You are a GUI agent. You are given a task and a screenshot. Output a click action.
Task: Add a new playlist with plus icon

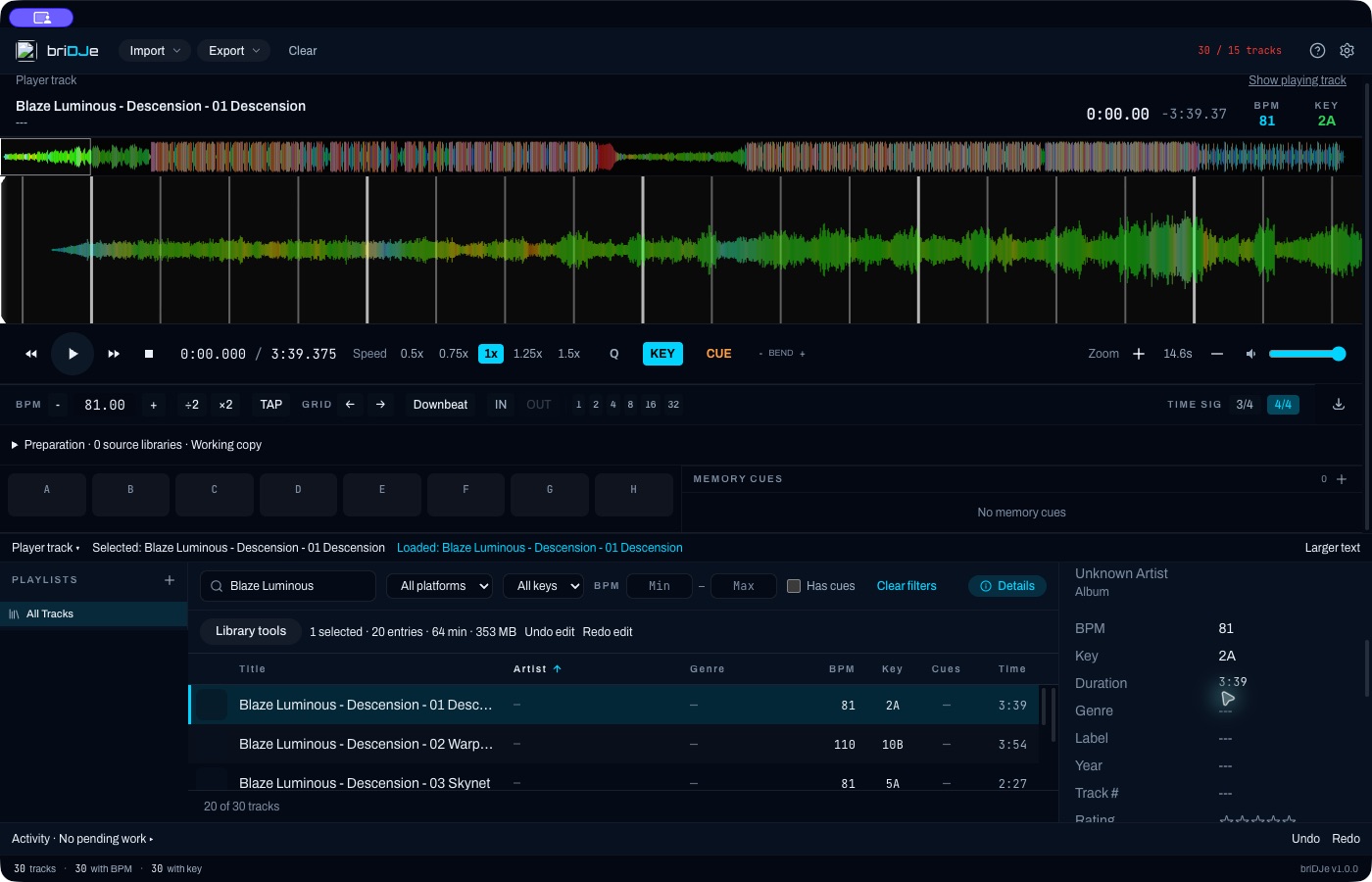click(170, 580)
